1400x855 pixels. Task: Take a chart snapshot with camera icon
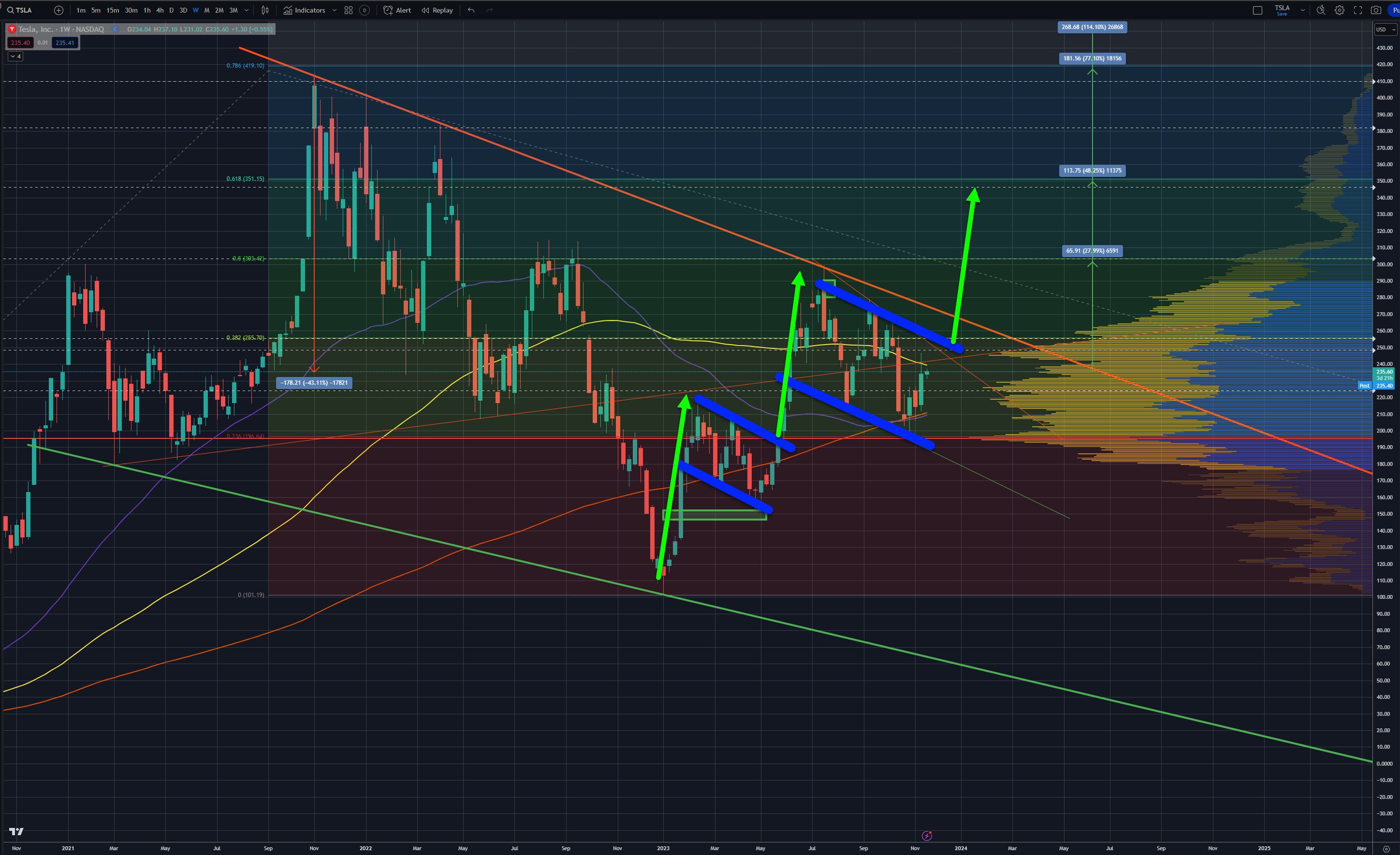click(1376, 10)
